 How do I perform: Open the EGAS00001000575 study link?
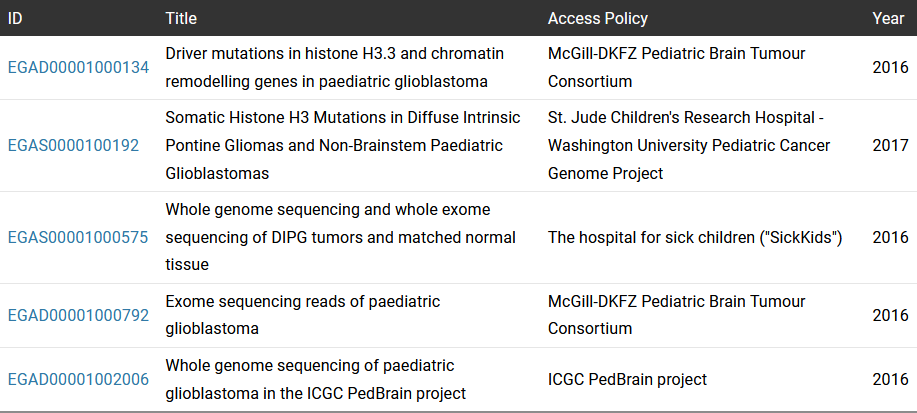point(78,237)
